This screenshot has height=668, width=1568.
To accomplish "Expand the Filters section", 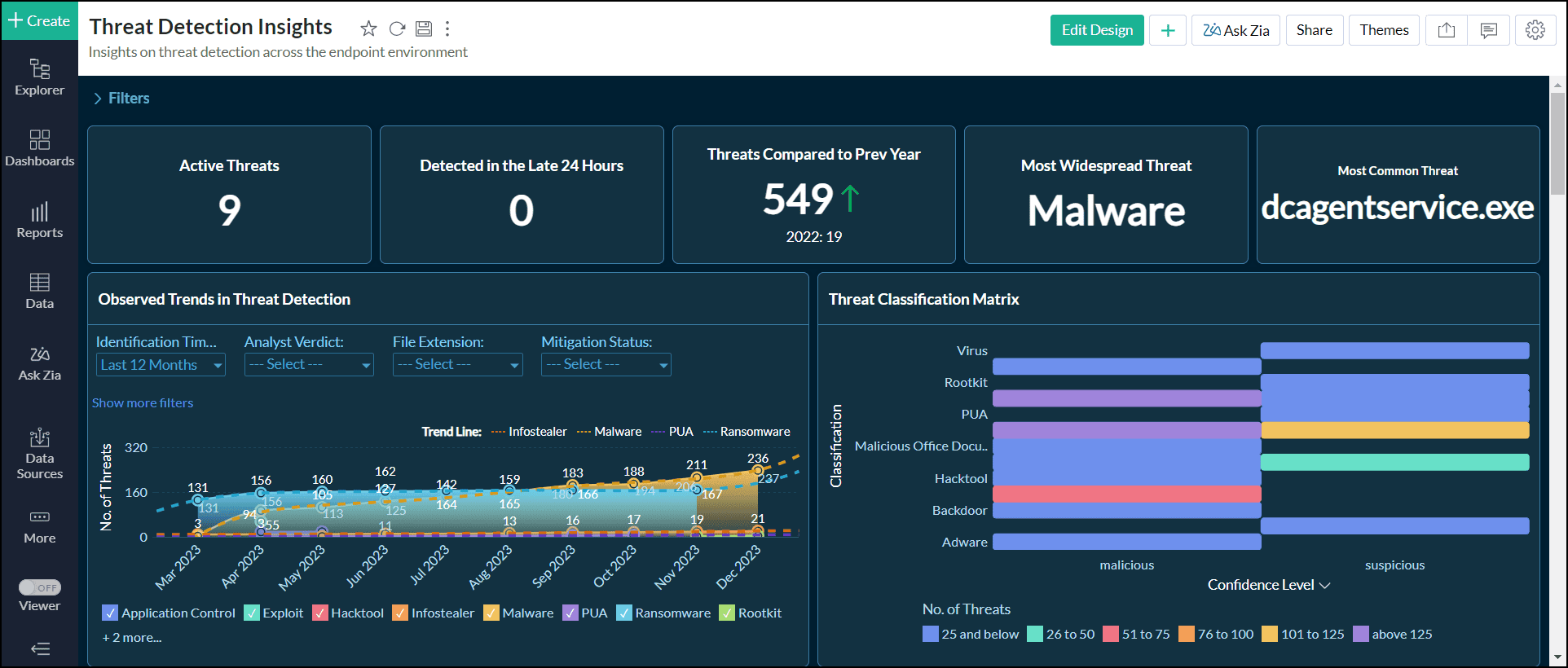I will click(121, 98).
